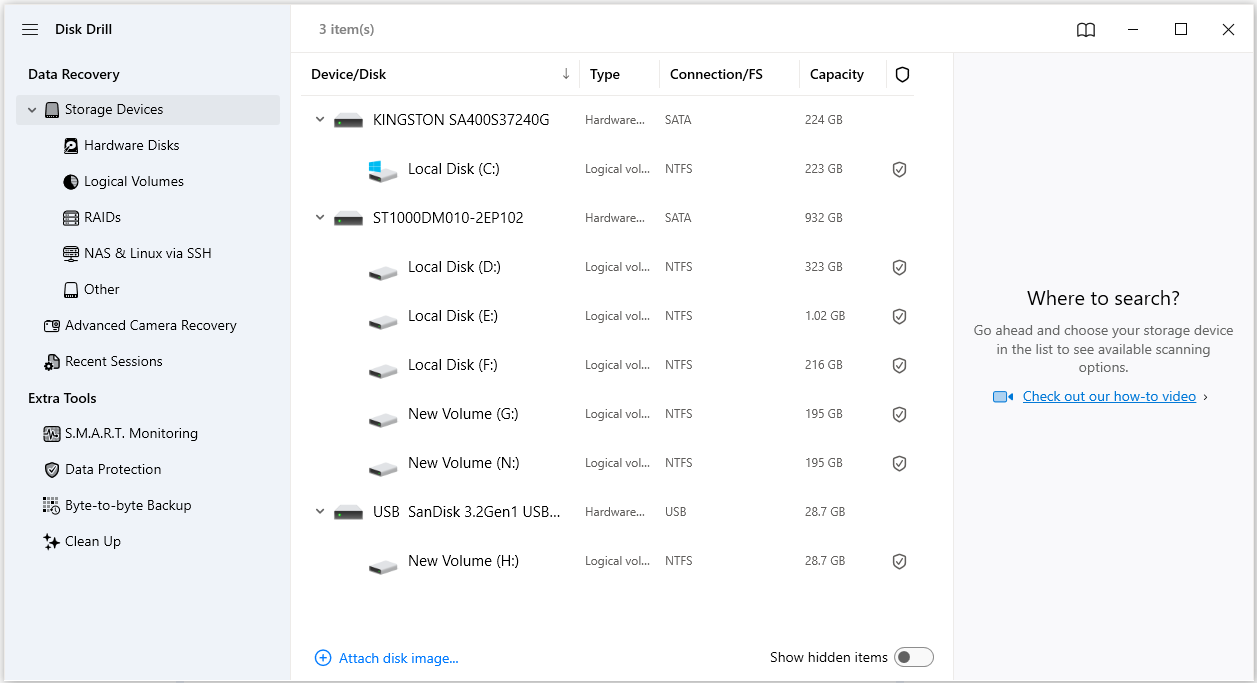The width and height of the screenshot is (1257, 683).
Task: Click the shield status icon for Local Disk (C:)
Action: point(899,169)
